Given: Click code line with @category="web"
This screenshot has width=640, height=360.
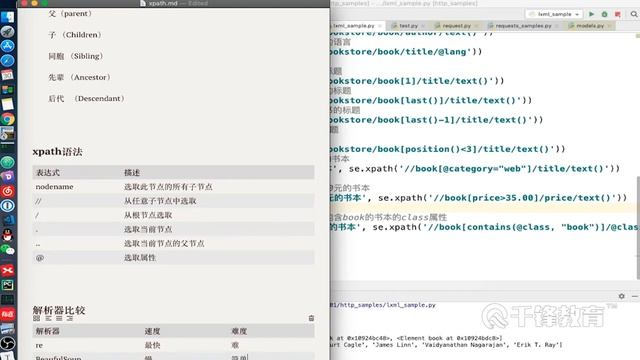Looking at the screenshot, I should pyautogui.click(x=475, y=169).
